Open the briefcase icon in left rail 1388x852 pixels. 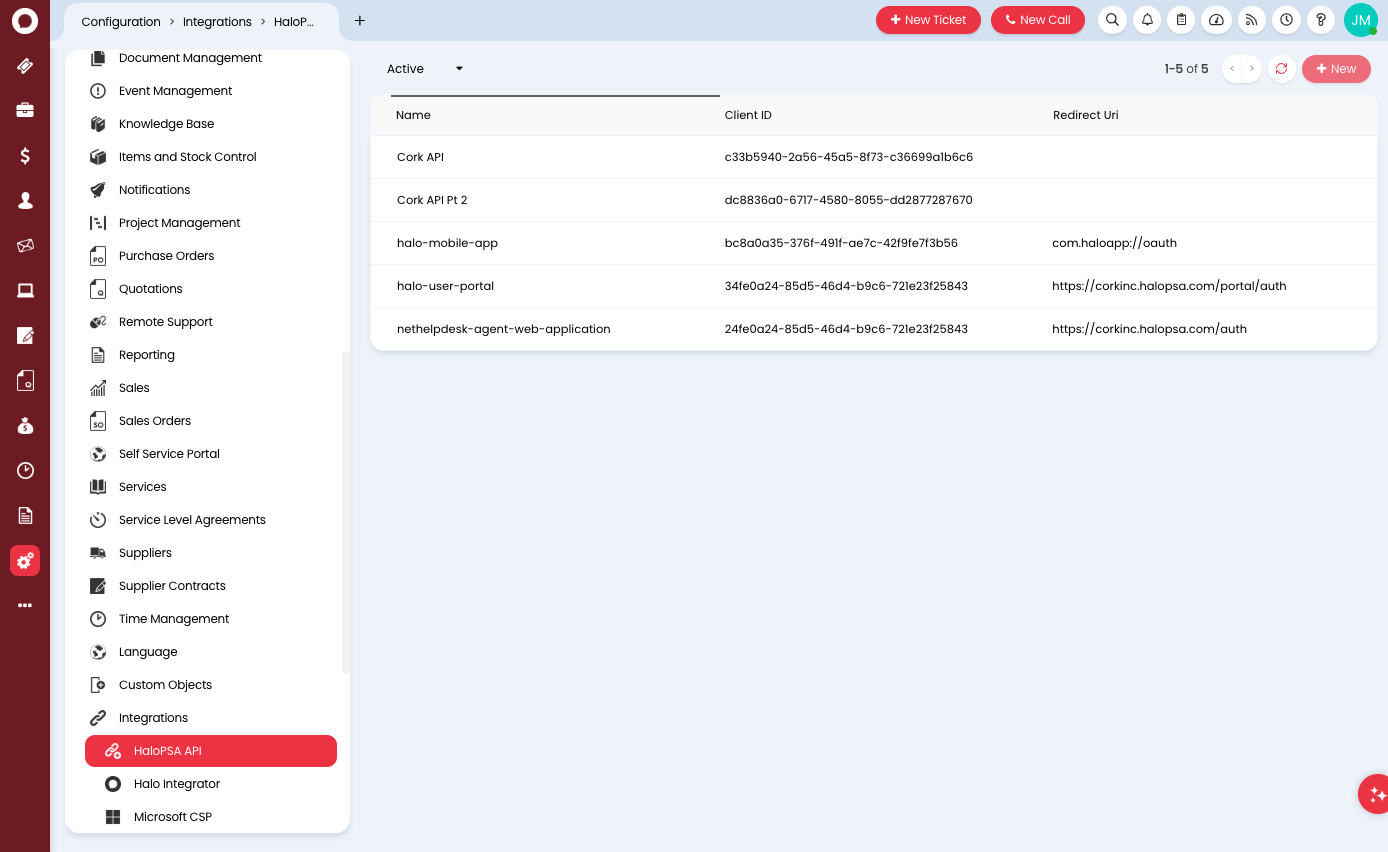pos(25,110)
